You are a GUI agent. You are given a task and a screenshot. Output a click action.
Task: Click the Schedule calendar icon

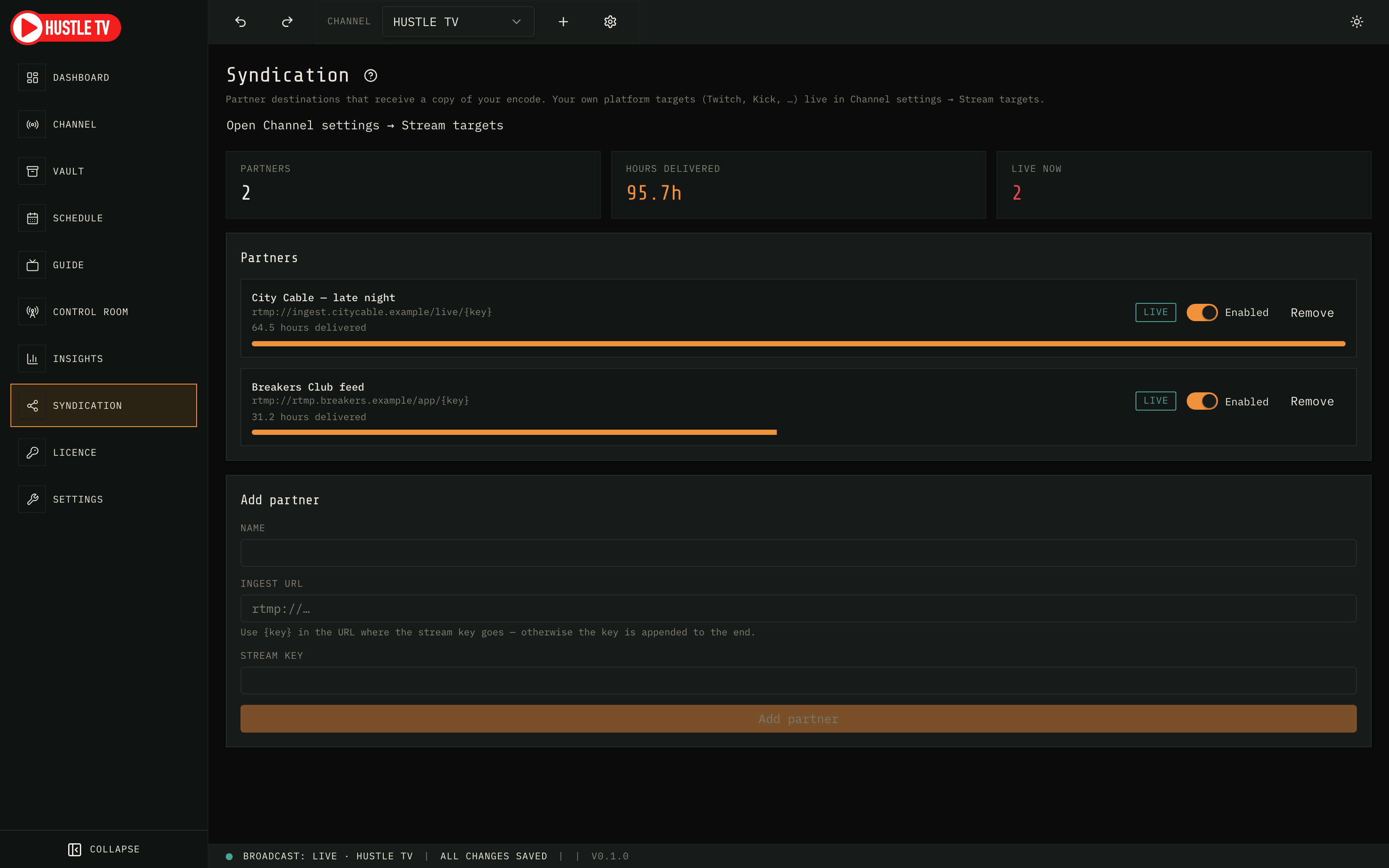(32, 218)
